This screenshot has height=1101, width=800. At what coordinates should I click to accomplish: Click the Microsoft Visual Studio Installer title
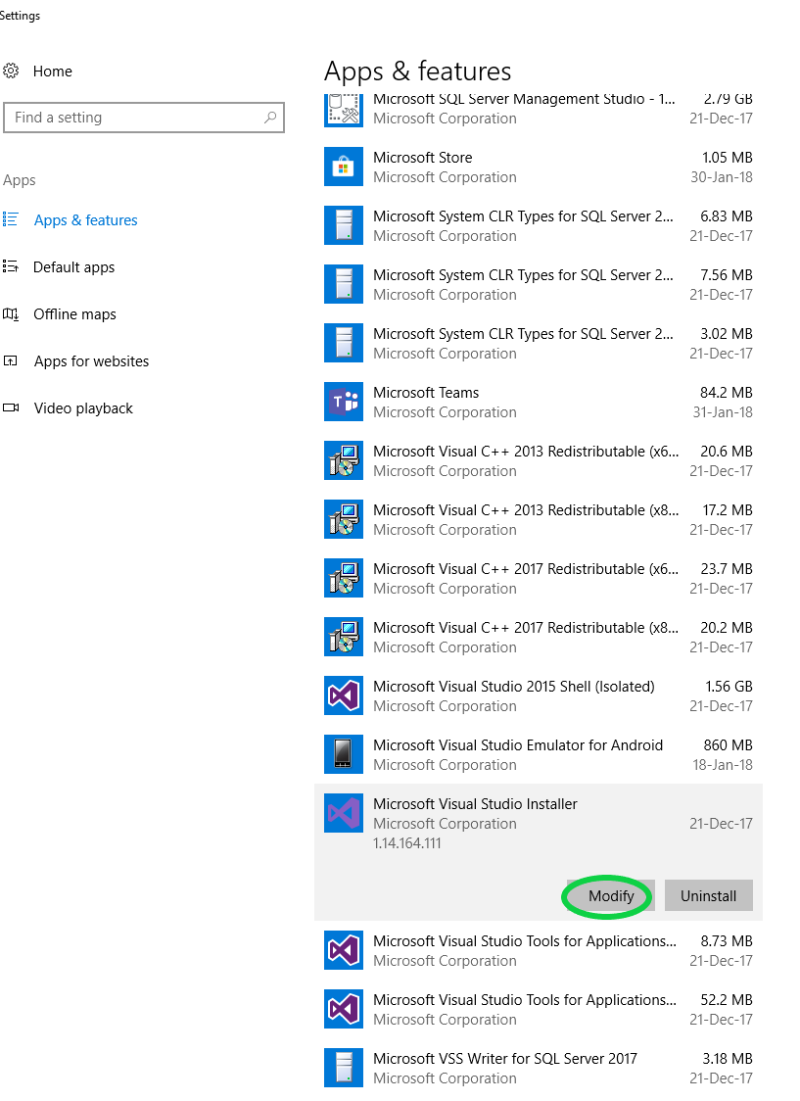click(475, 804)
